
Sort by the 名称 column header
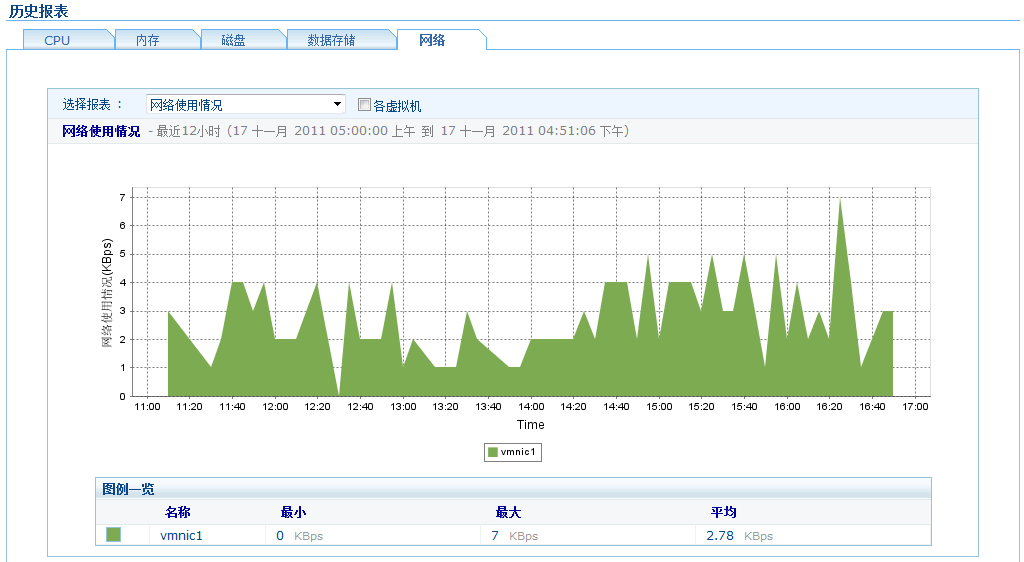177,512
